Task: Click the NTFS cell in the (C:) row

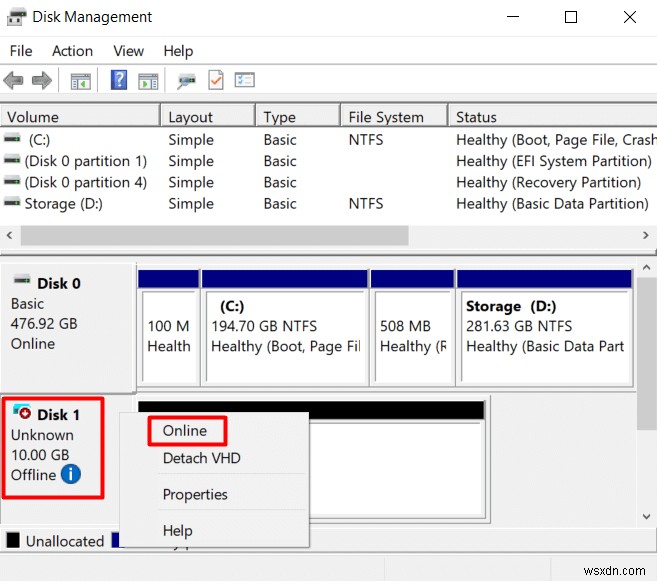Action: click(366, 139)
